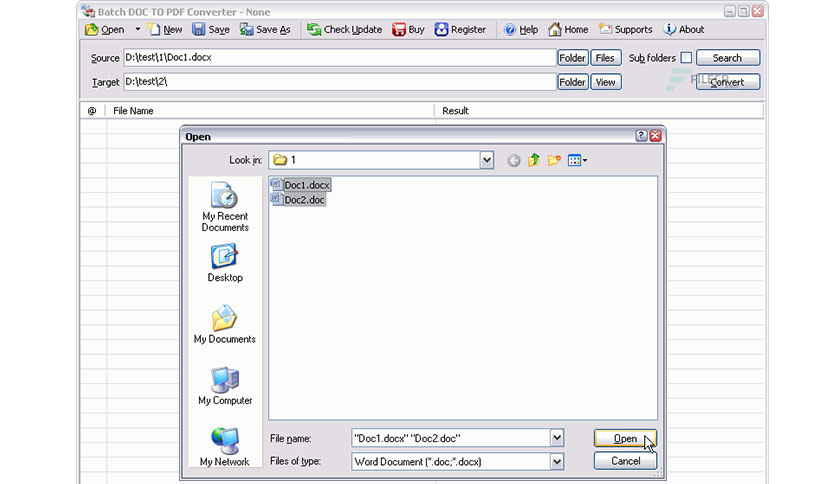Screen dimensions: 836x484
Task: Check for updates via Check Update
Action: (x=344, y=29)
